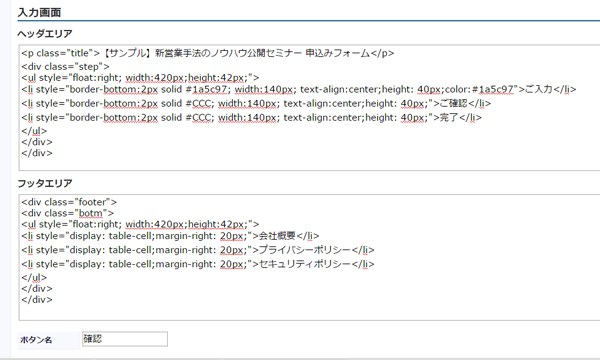Click the last </div> in footer textarea

(x=37, y=300)
